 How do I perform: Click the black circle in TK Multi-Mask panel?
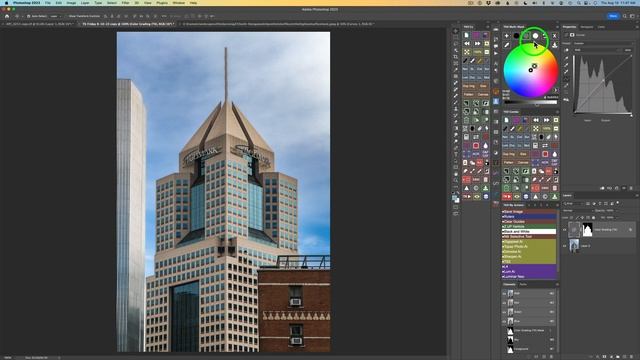coord(516,36)
